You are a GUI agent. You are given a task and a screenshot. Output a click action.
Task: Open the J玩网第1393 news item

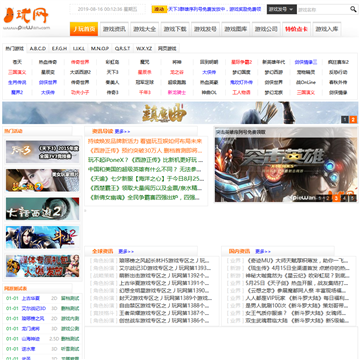165,268
